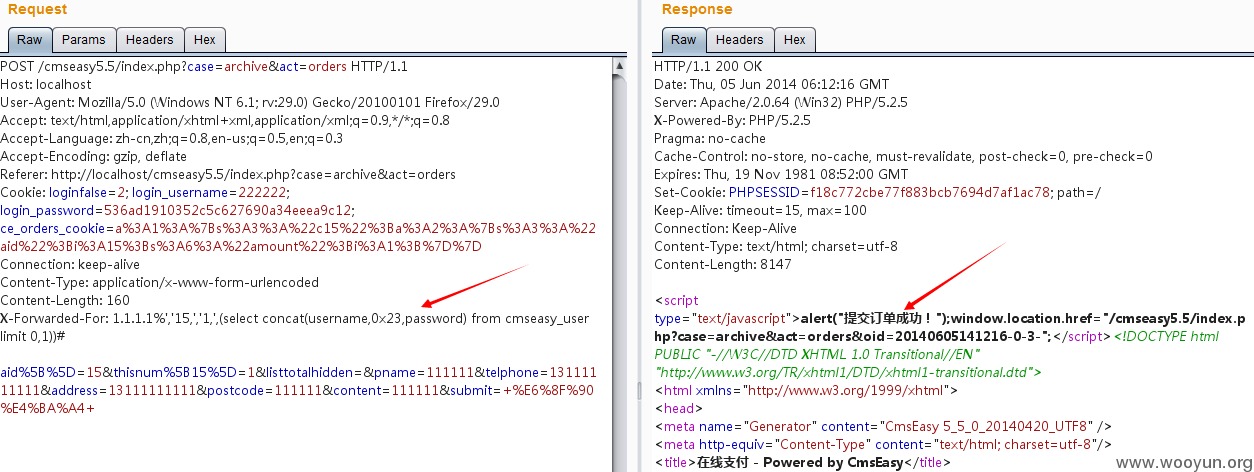Click the response 'Content-Length: 8147' line
The height and width of the screenshot is (472, 1254).
pos(723,265)
